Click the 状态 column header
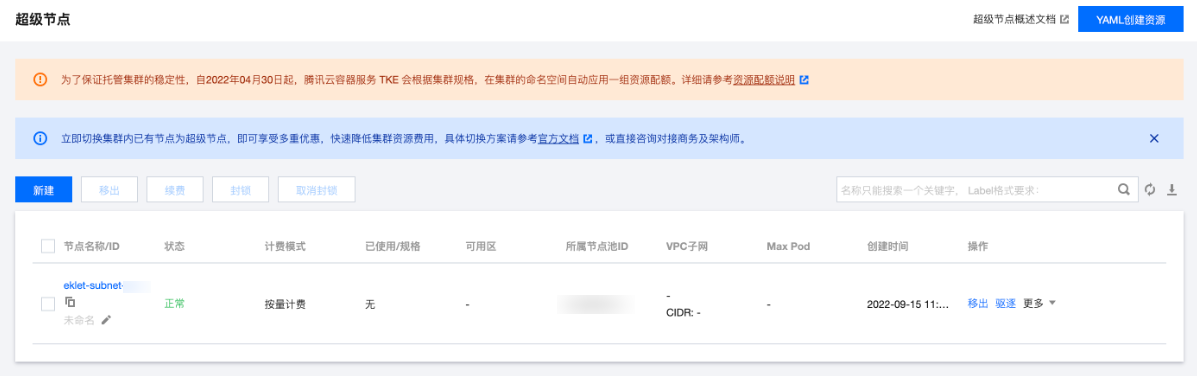 tap(174, 246)
